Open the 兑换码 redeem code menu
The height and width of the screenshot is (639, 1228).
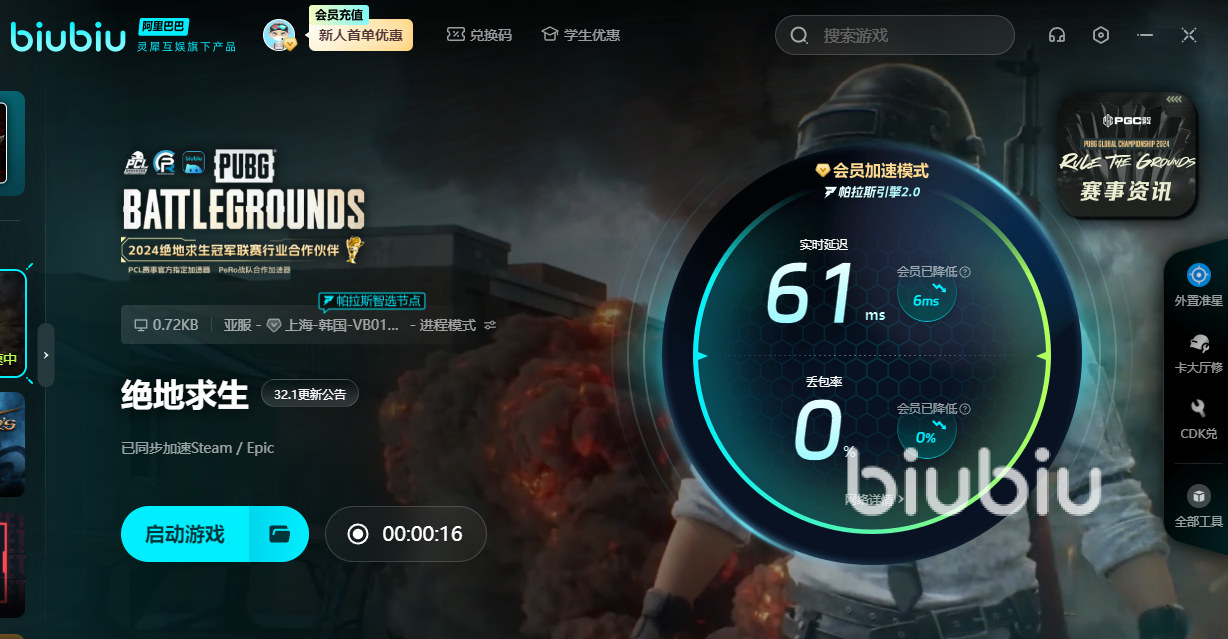(479, 35)
